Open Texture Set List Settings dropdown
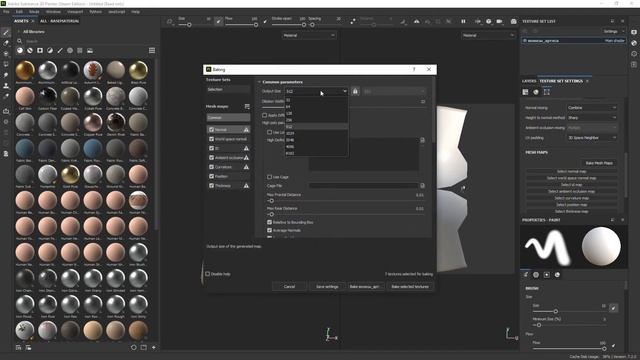This screenshot has height=360, width=640. point(613,31)
